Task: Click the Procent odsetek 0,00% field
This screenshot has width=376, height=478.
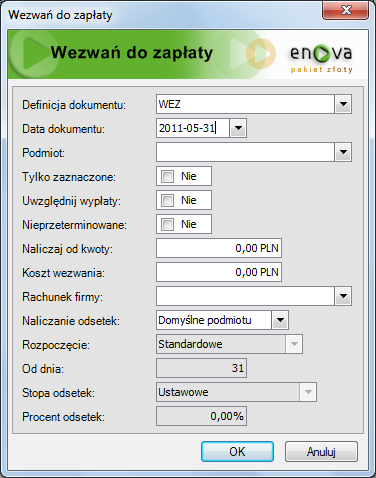Action: point(201,416)
